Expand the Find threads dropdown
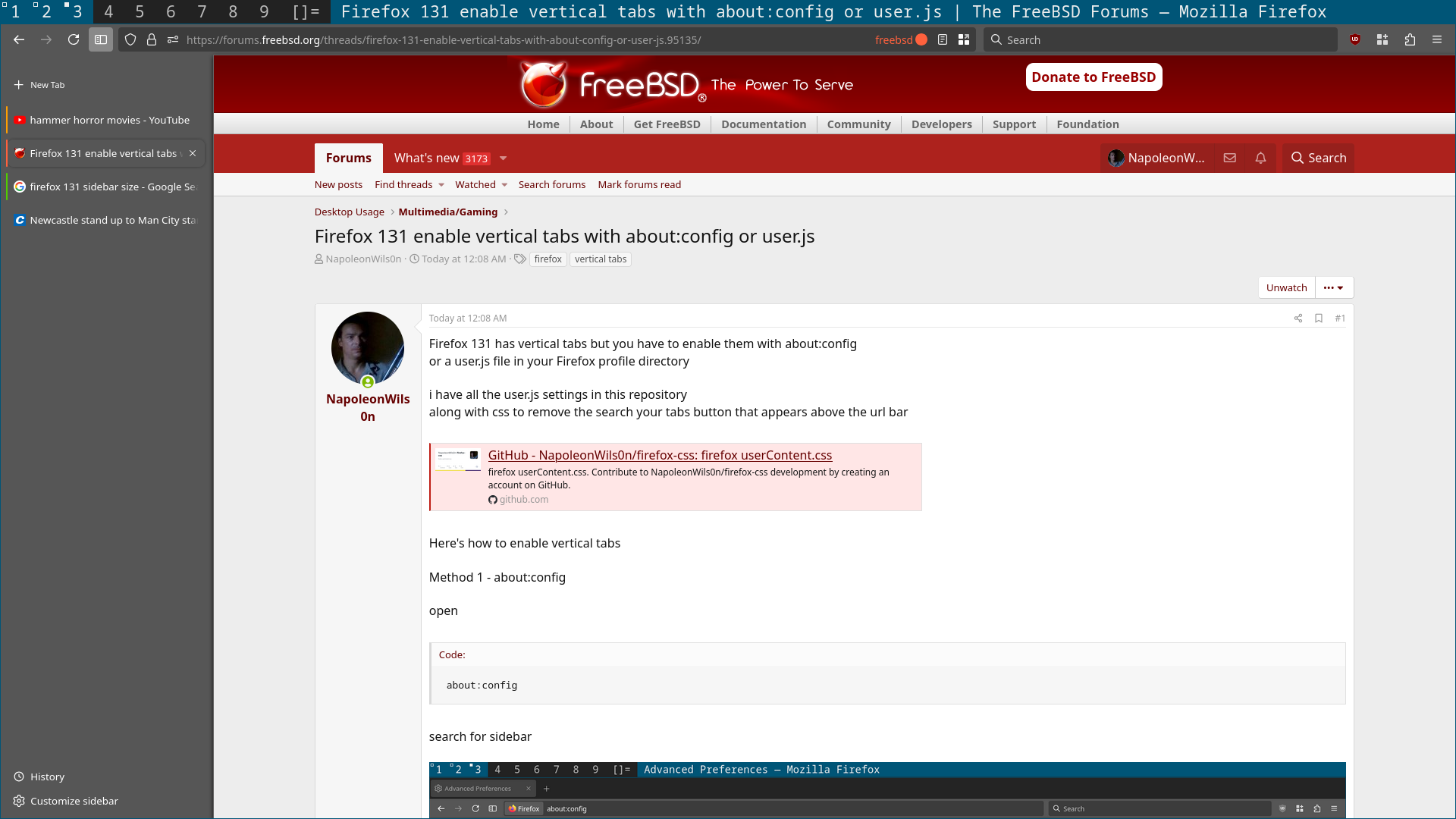1456x819 pixels. (441, 185)
